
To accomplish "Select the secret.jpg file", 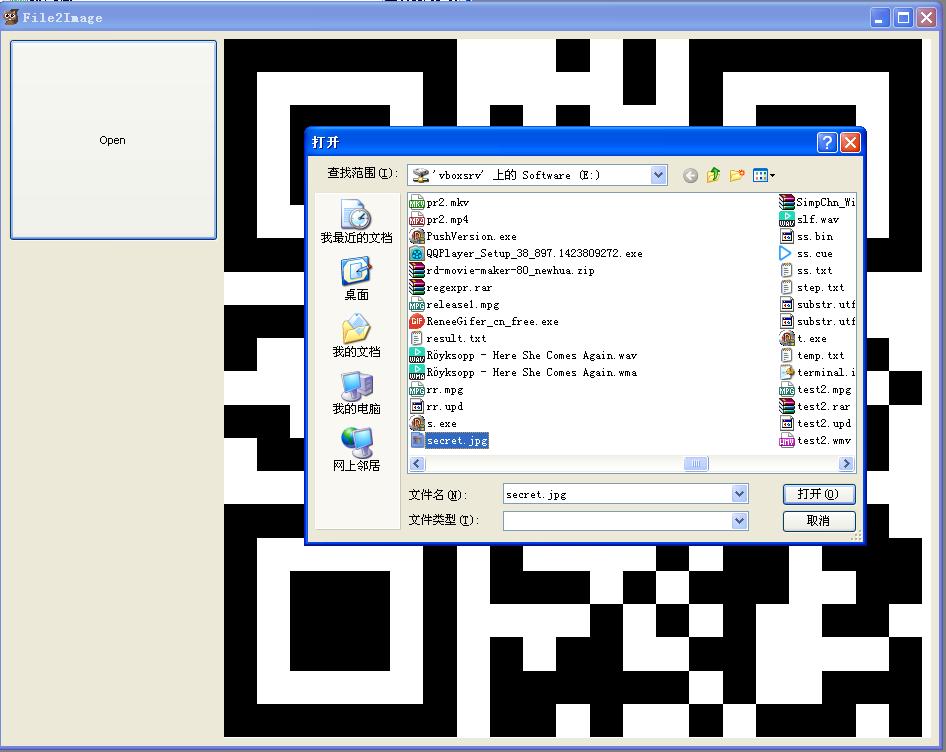I will pyautogui.click(x=449, y=441).
